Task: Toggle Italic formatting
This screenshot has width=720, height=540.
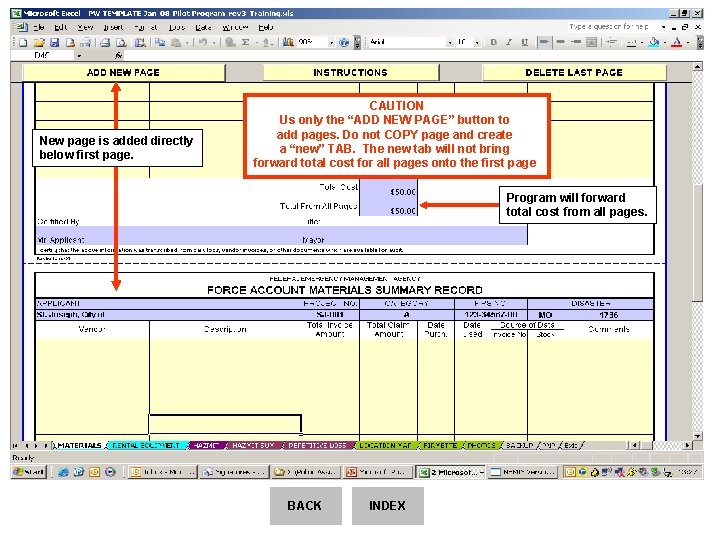Action: 509,42
